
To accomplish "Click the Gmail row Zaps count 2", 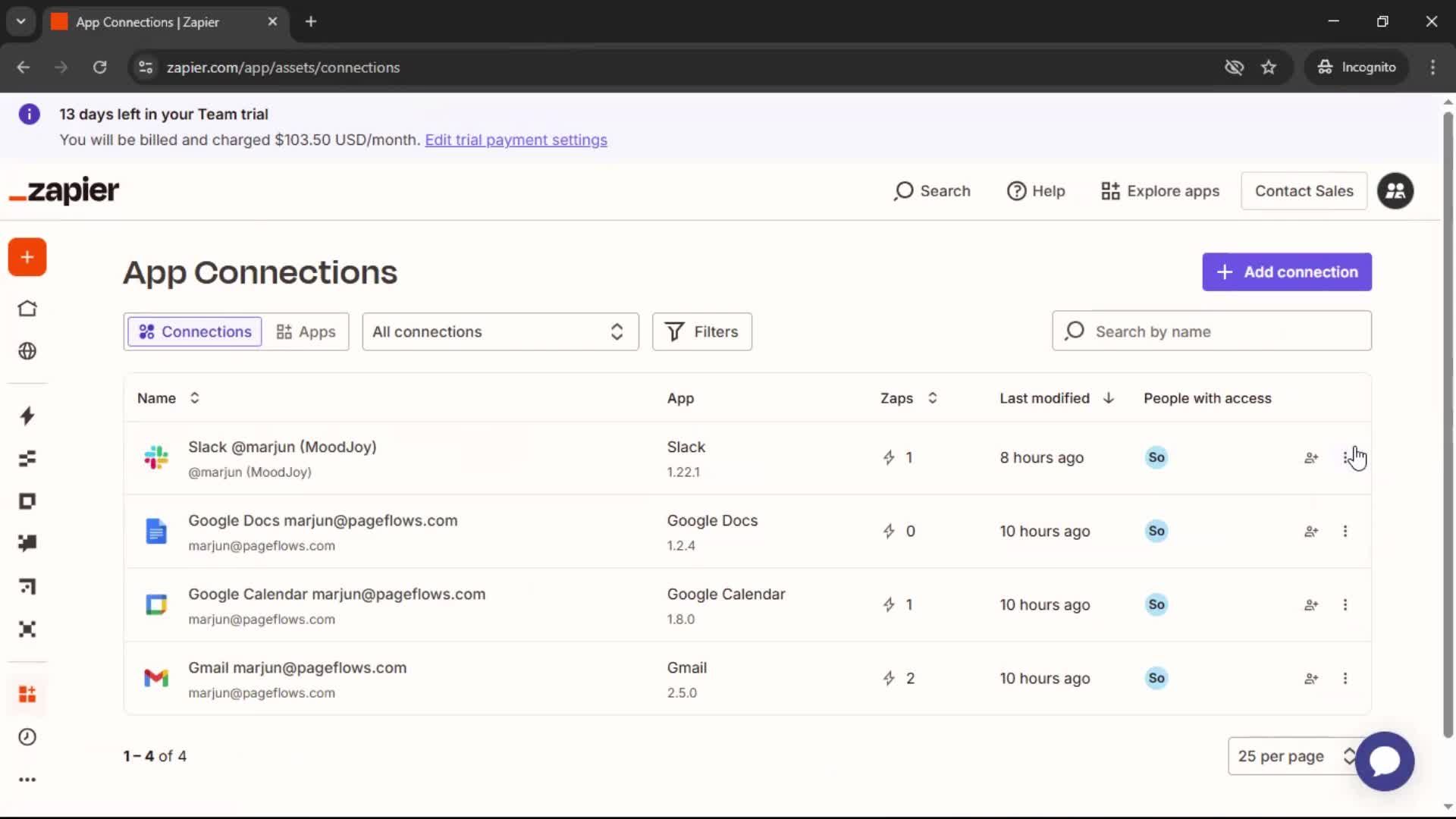I will pyautogui.click(x=899, y=679).
